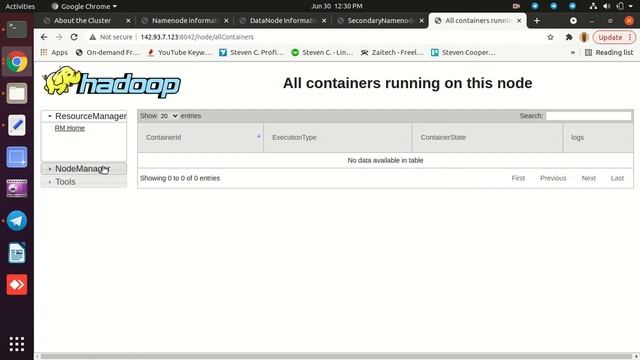Open the Activities overview
This screenshot has height=360, width=640.
[20, 6]
